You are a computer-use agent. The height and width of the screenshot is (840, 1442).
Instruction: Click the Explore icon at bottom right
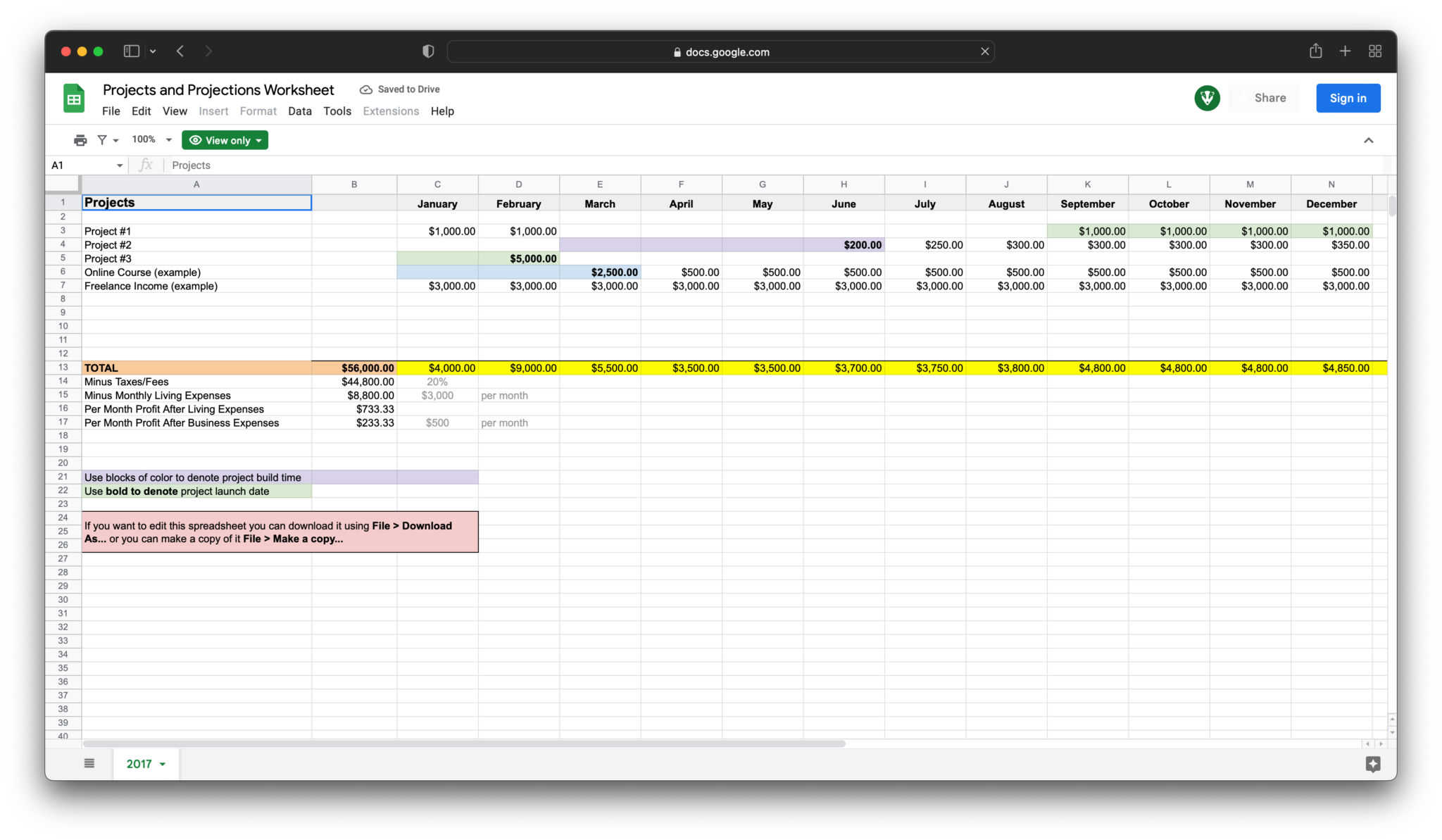tap(1372, 763)
